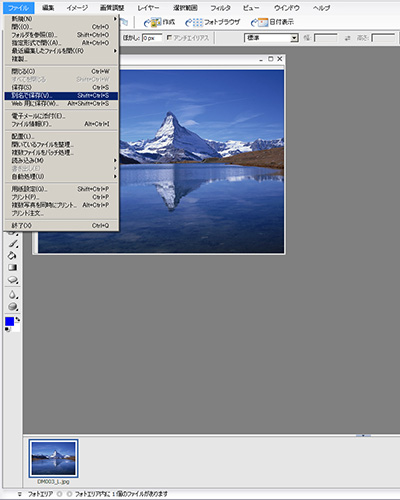Choose プリント注文... menu item
The image size is (400, 500).
click(61, 213)
